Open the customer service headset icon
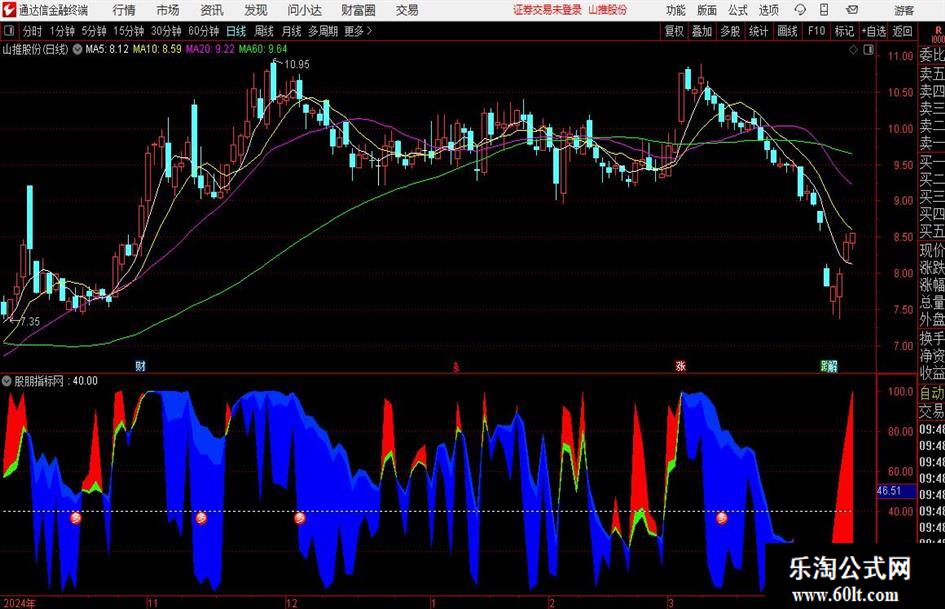This screenshot has width=945, height=609. pos(800,10)
